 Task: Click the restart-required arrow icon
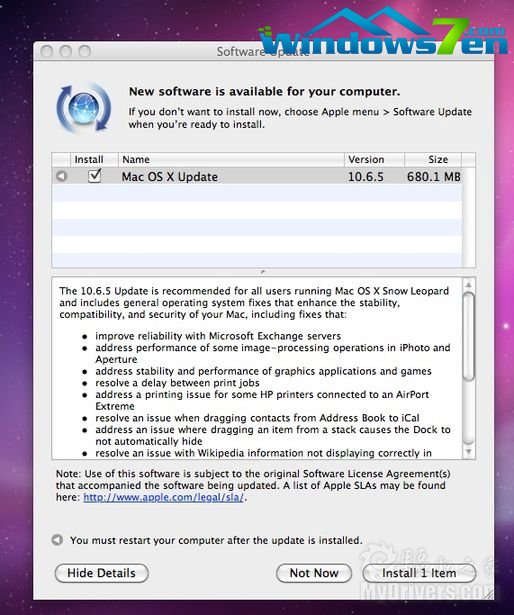pyautogui.click(x=57, y=540)
